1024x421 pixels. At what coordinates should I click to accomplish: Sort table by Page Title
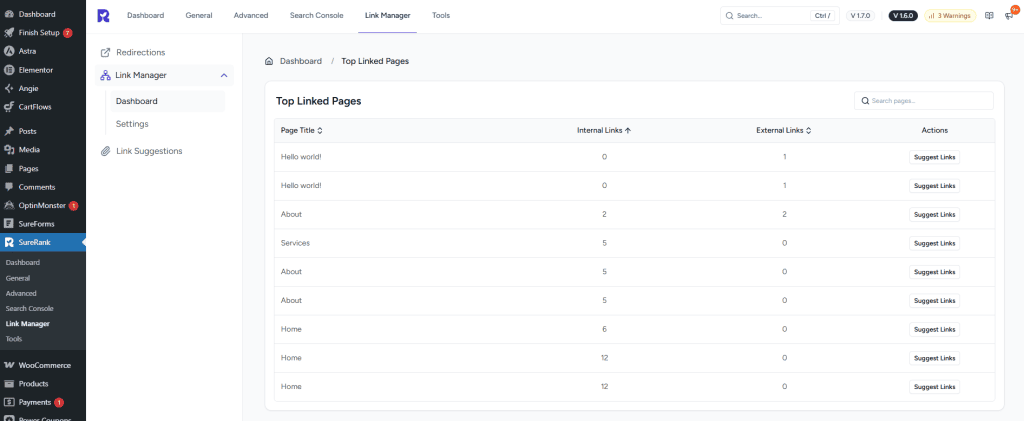tap(302, 131)
